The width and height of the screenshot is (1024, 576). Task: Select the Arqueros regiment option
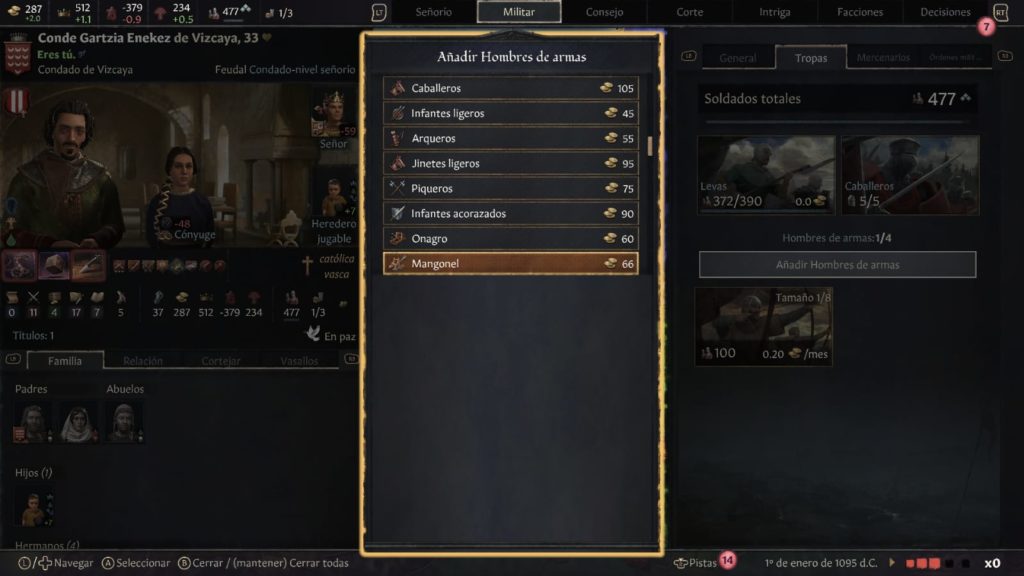[511, 138]
